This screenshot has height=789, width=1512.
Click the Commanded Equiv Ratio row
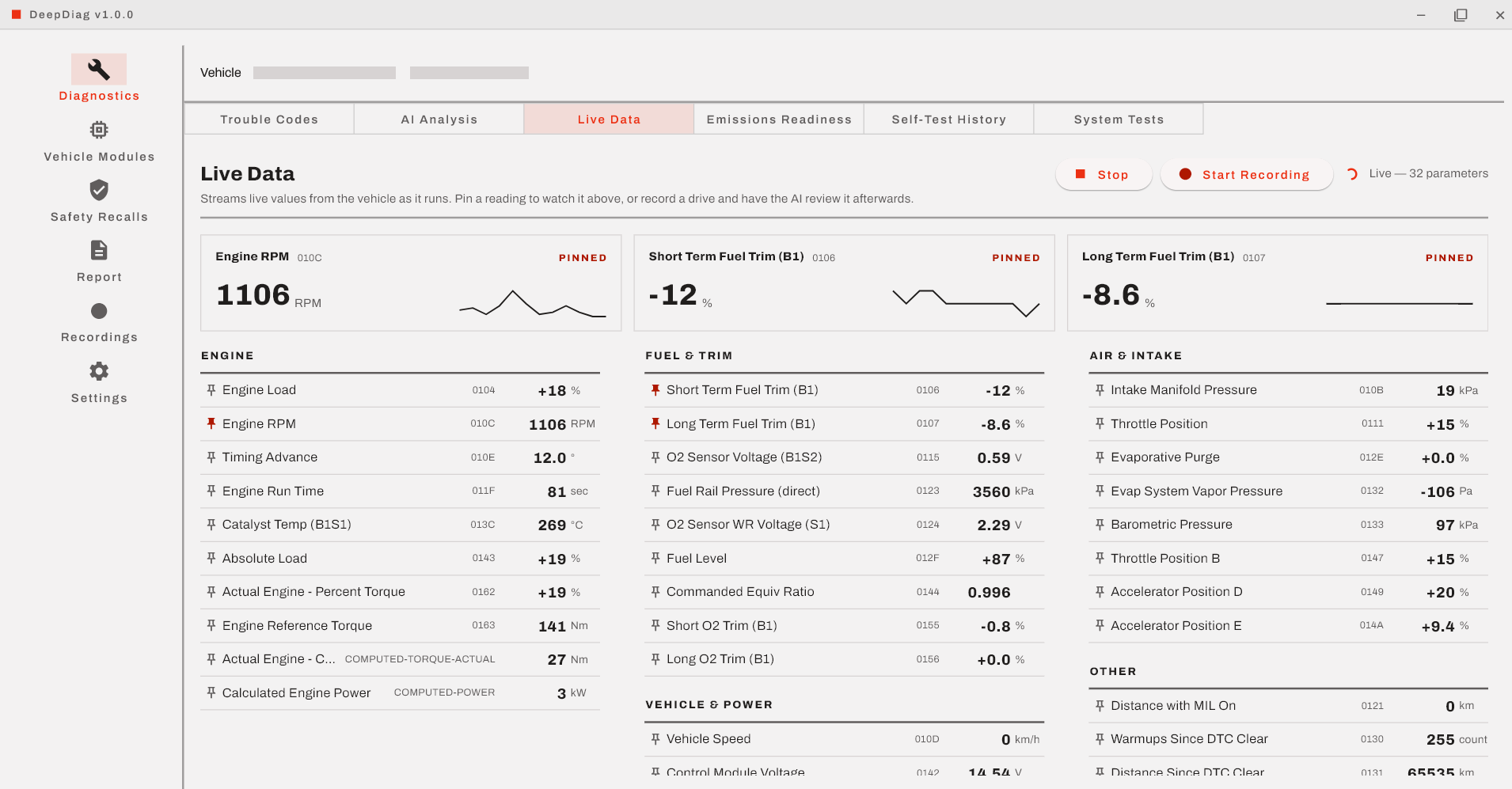coord(844,592)
